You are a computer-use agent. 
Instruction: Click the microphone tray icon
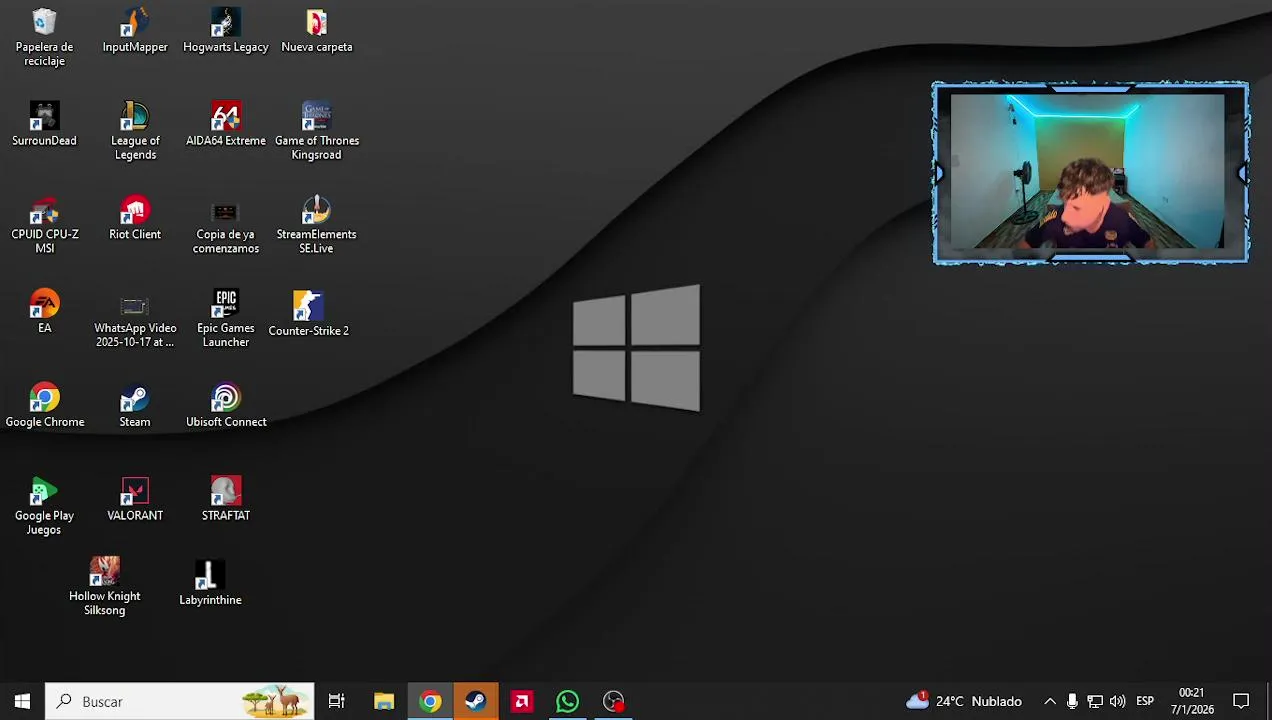click(1072, 701)
